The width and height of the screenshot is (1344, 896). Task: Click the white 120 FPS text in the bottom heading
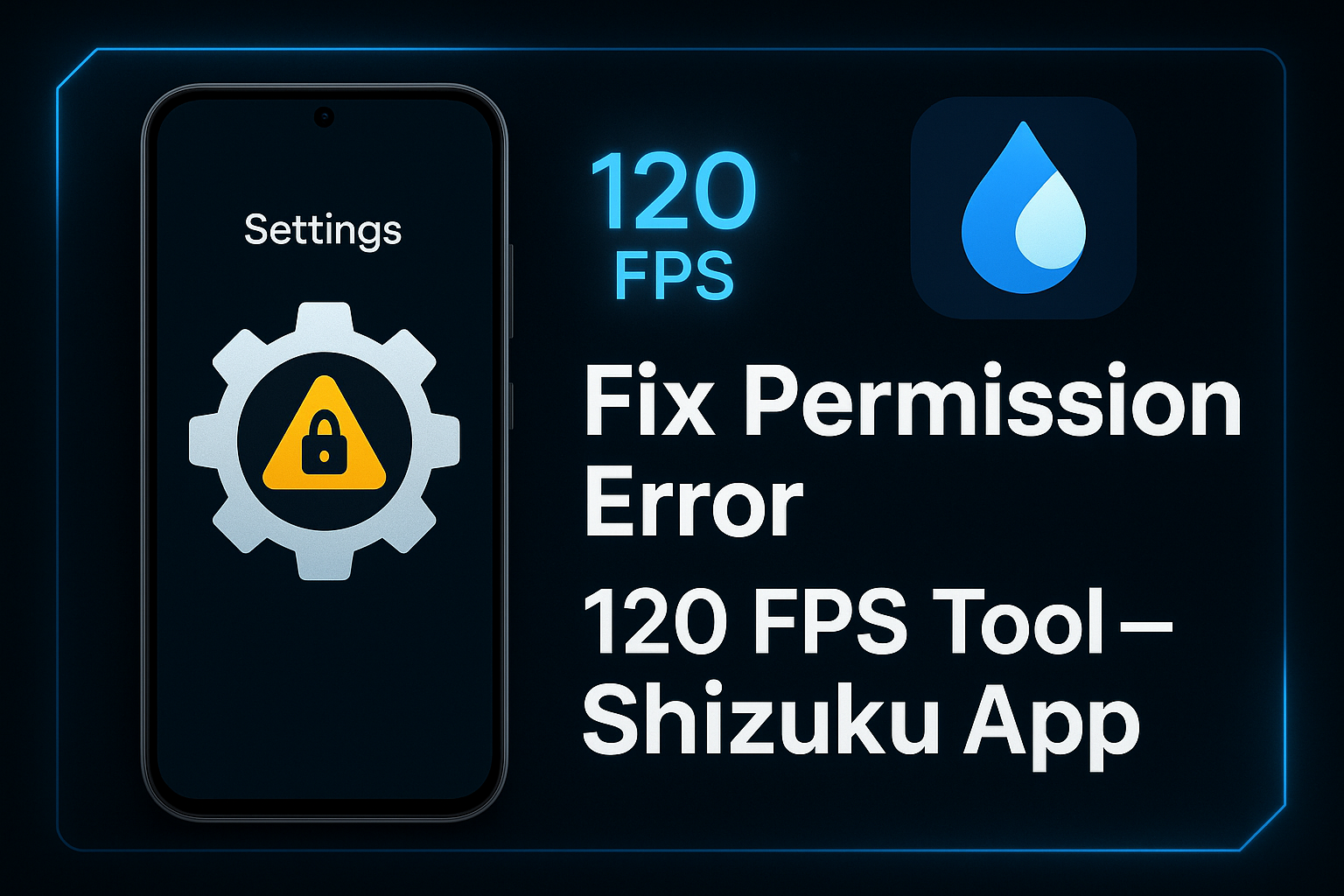point(744,623)
